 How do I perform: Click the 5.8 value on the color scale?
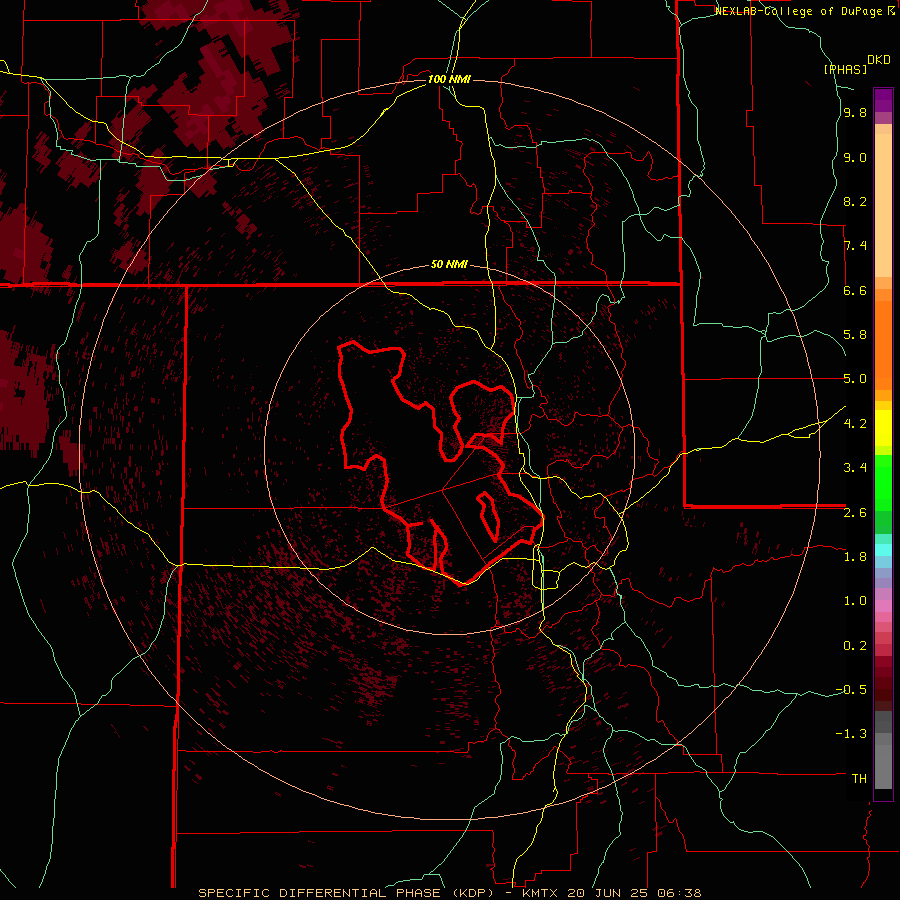coord(855,335)
